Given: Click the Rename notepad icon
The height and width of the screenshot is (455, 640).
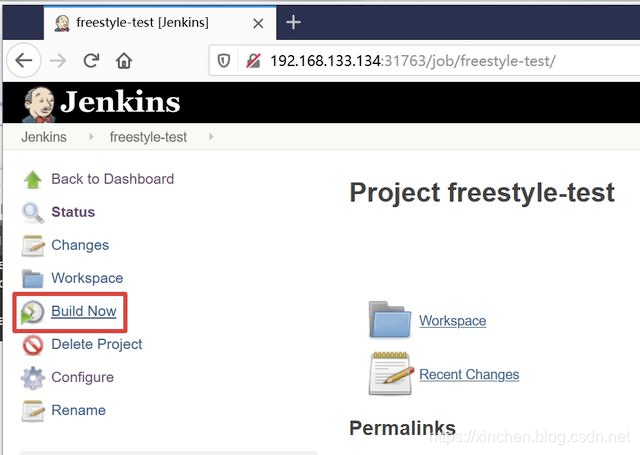Looking at the screenshot, I should click(33, 411).
